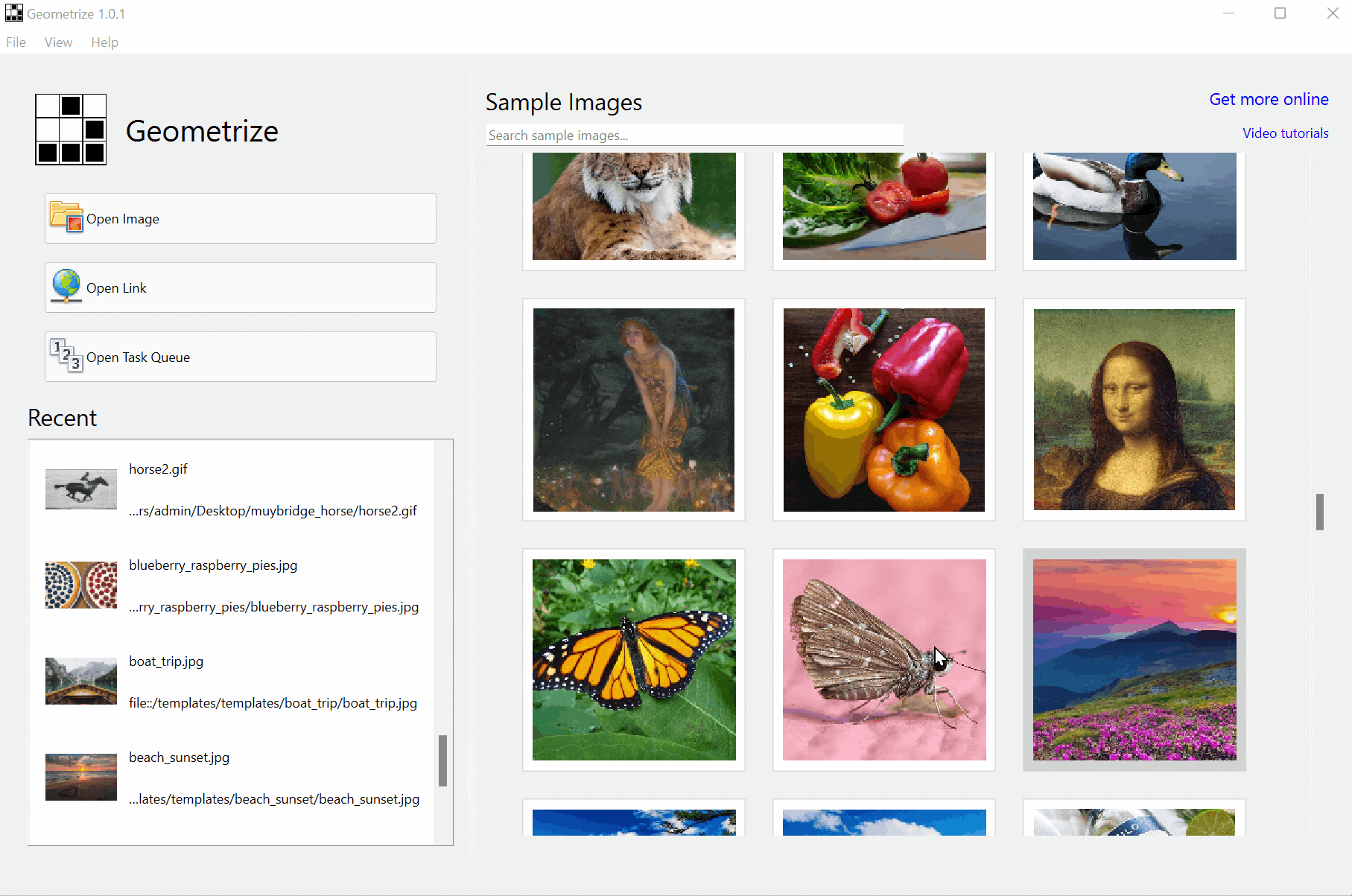Click the blueberry_raspberry_pies.jpg file name
Image resolution: width=1352 pixels, height=896 pixels.
coord(213,565)
